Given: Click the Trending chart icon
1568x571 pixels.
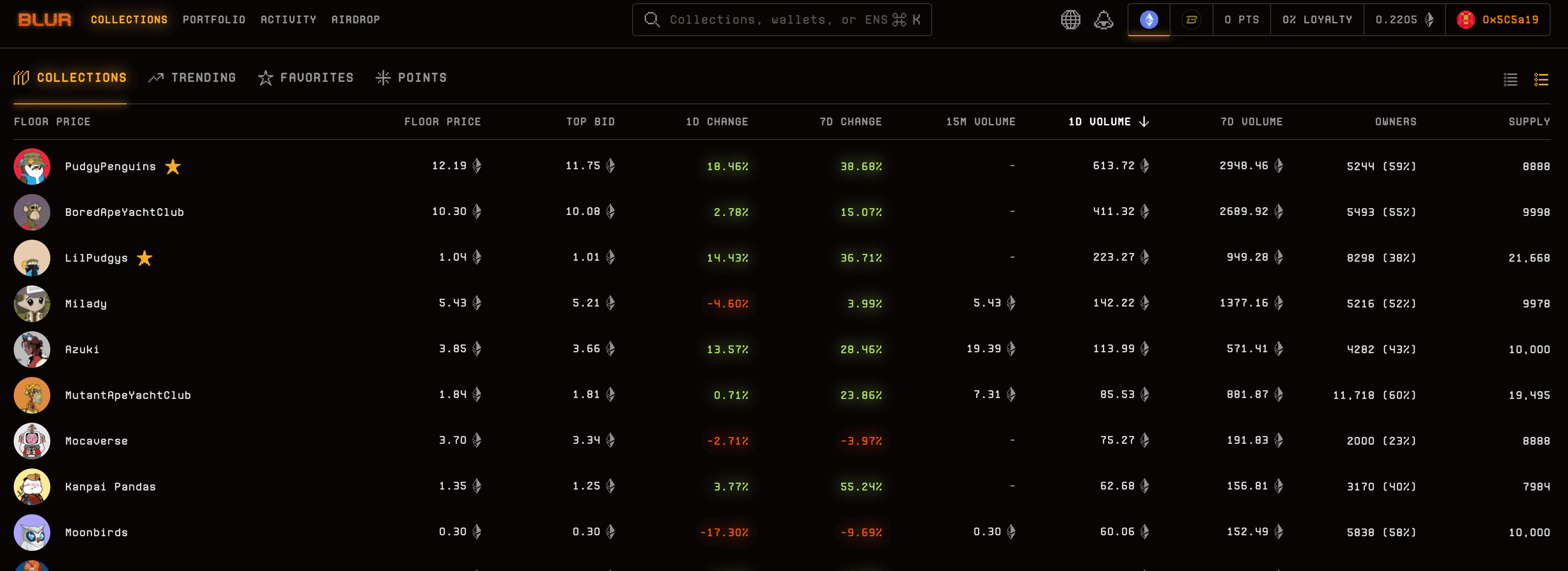Looking at the screenshot, I should (156, 77).
